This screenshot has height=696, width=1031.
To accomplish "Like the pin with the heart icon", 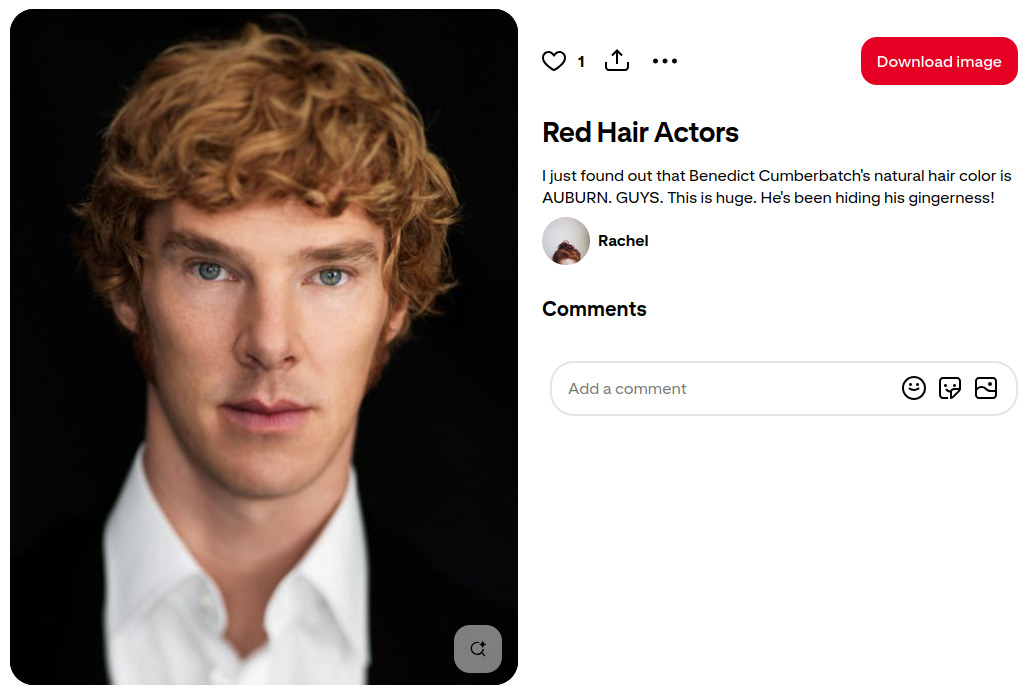I will [x=554, y=61].
